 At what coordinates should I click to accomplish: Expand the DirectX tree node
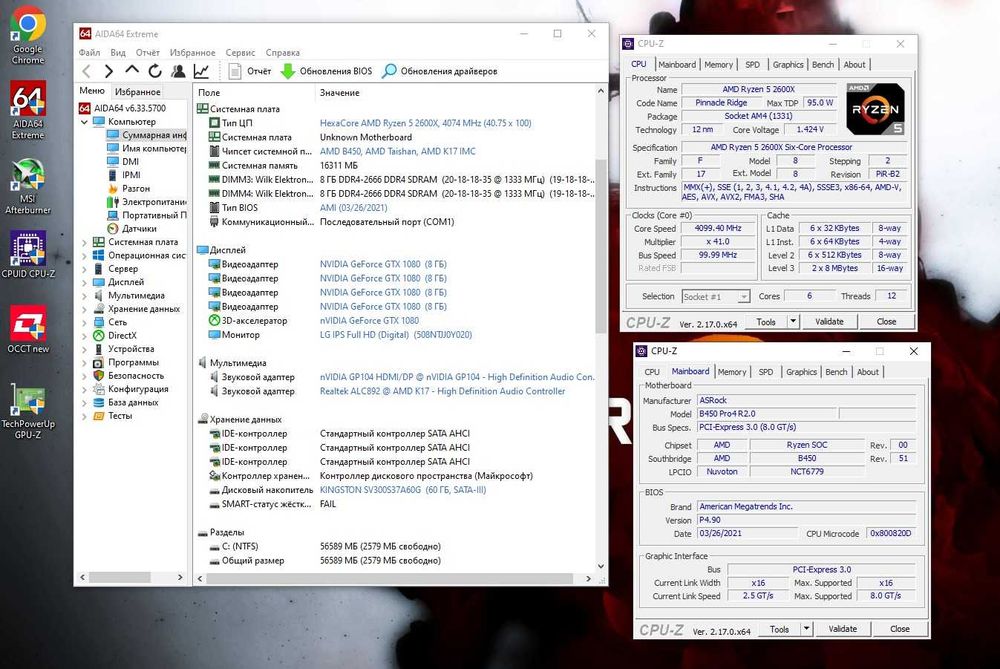pyautogui.click(x=84, y=336)
